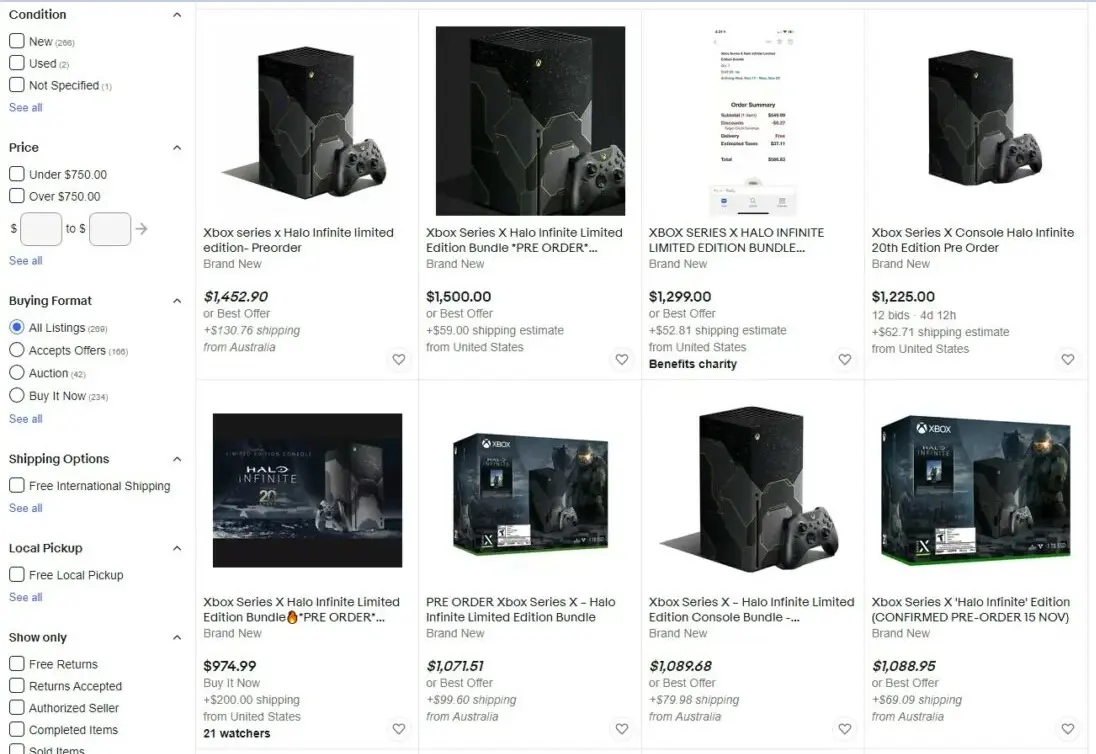Submit price range with arrow button
This screenshot has height=754, width=1096.
(141, 229)
